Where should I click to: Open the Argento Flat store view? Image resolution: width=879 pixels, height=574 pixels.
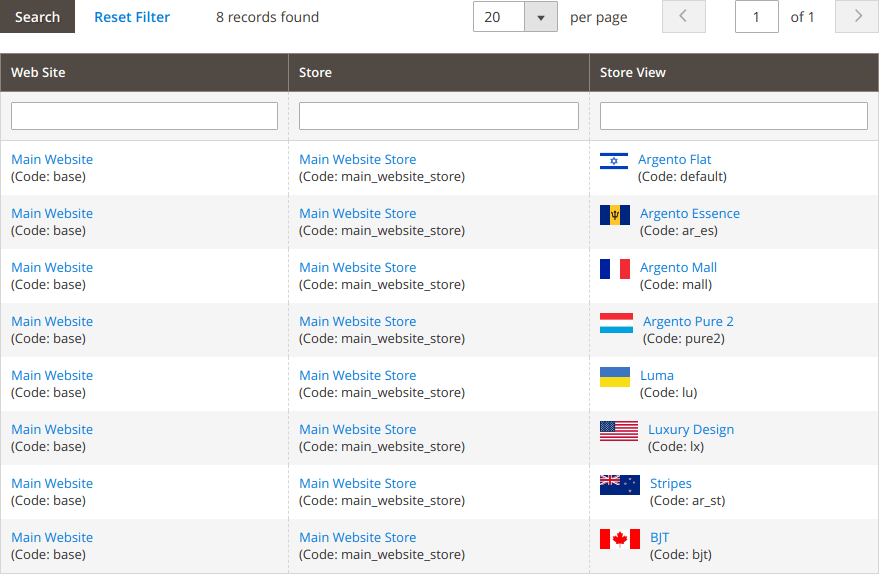(x=674, y=160)
